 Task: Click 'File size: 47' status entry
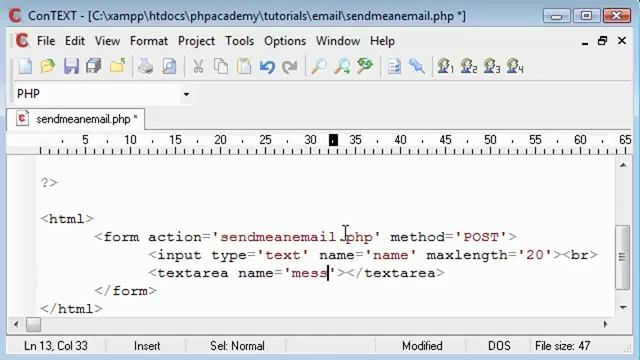click(x=563, y=346)
